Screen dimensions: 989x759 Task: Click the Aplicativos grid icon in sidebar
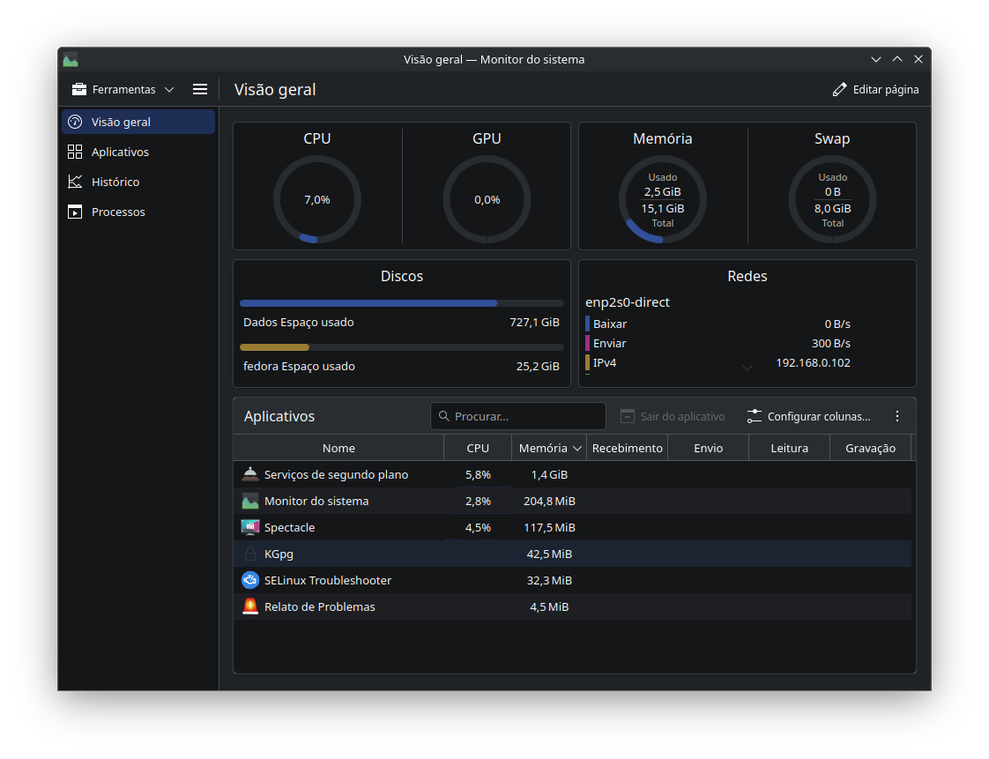pos(75,152)
